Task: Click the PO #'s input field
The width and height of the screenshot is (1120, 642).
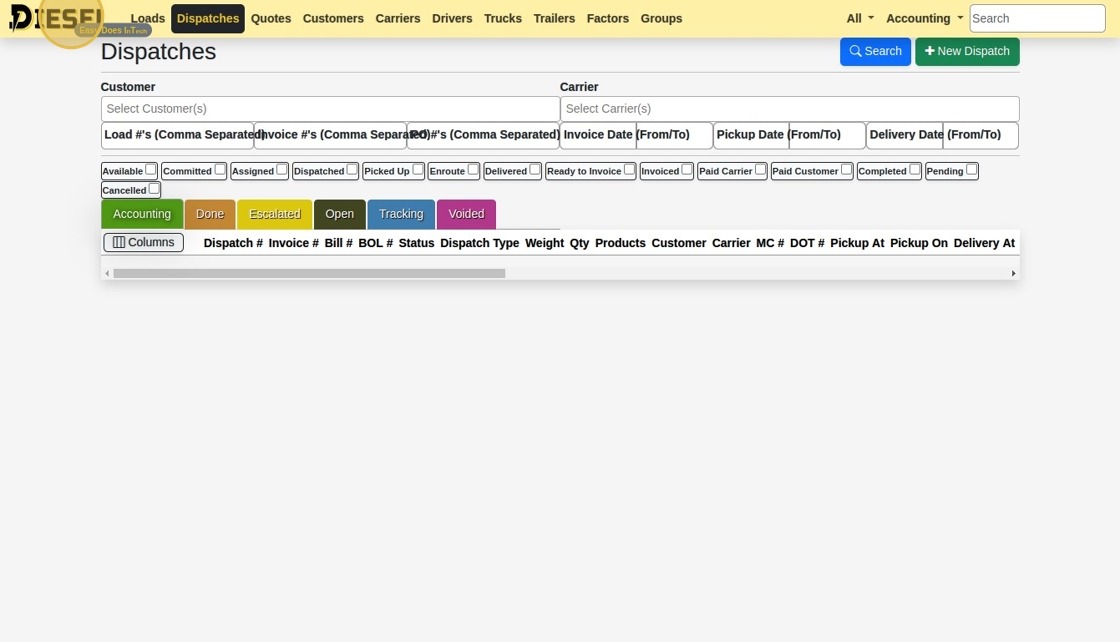Action: click(483, 135)
